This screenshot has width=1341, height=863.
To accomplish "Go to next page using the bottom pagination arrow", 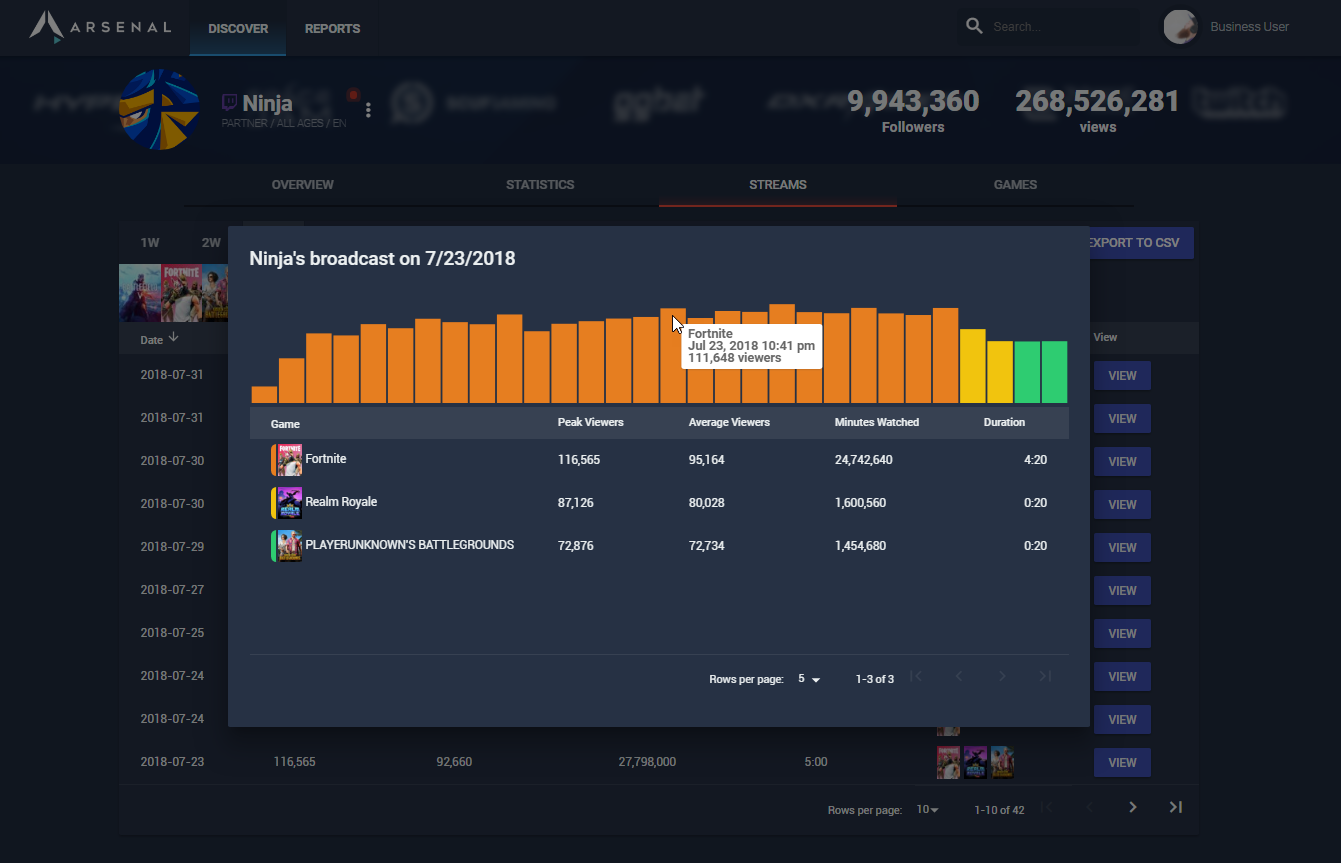I will [1132, 807].
